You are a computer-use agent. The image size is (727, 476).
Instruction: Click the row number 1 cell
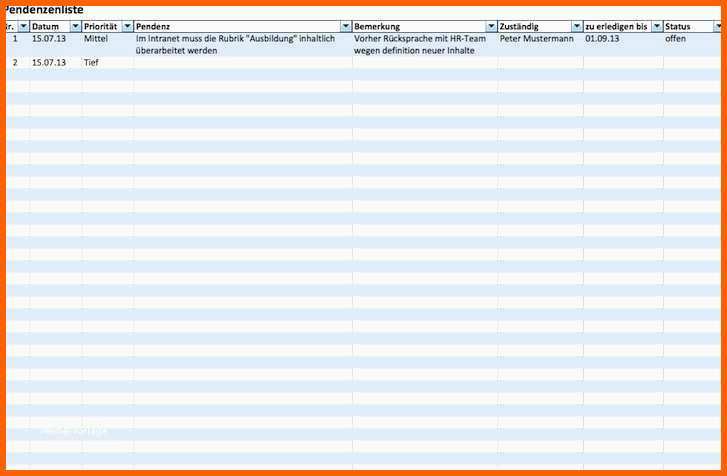pyautogui.click(x=14, y=38)
